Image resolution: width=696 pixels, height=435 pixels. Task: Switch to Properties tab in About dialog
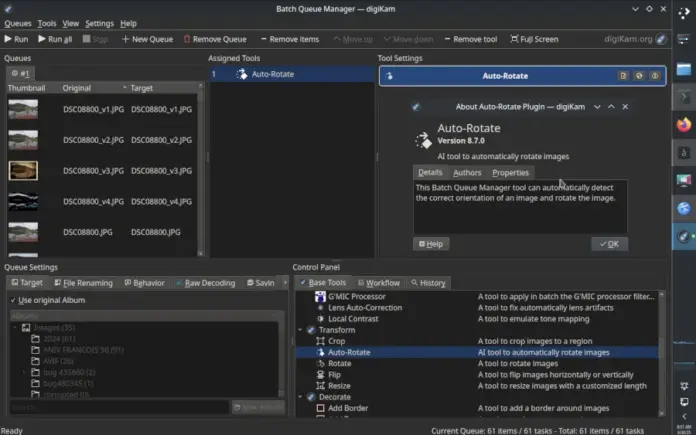[510, 173]
